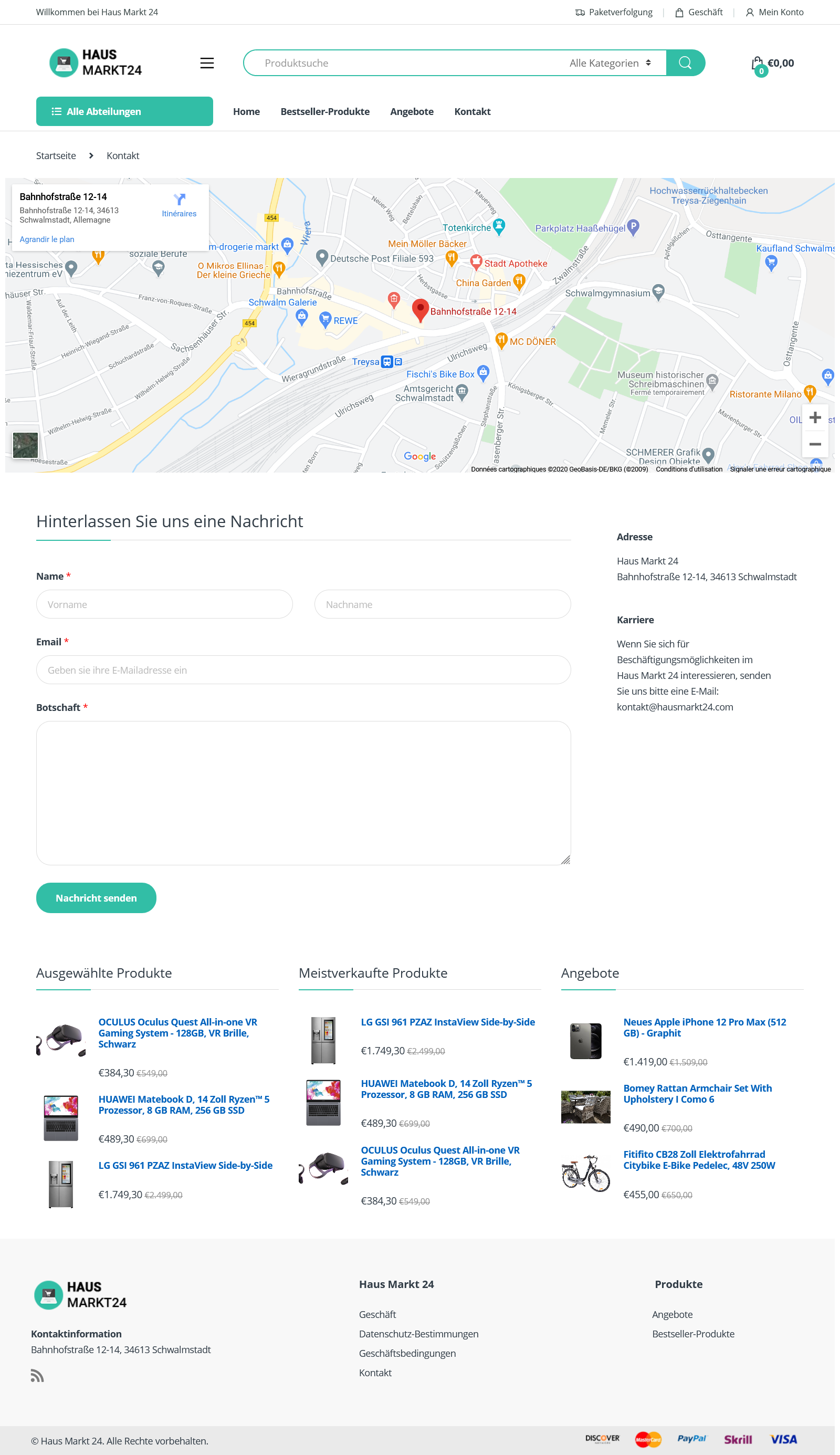Click the Botschaft message textarea
This screenshot has height=1455, width=840.
tap(303, 793)
